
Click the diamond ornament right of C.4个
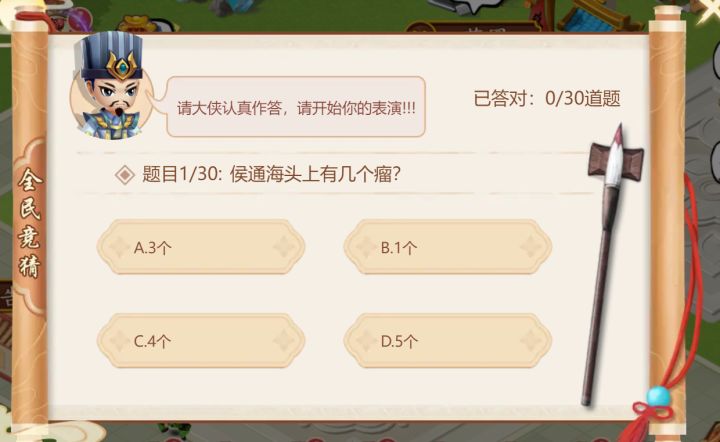pos(285,341)
